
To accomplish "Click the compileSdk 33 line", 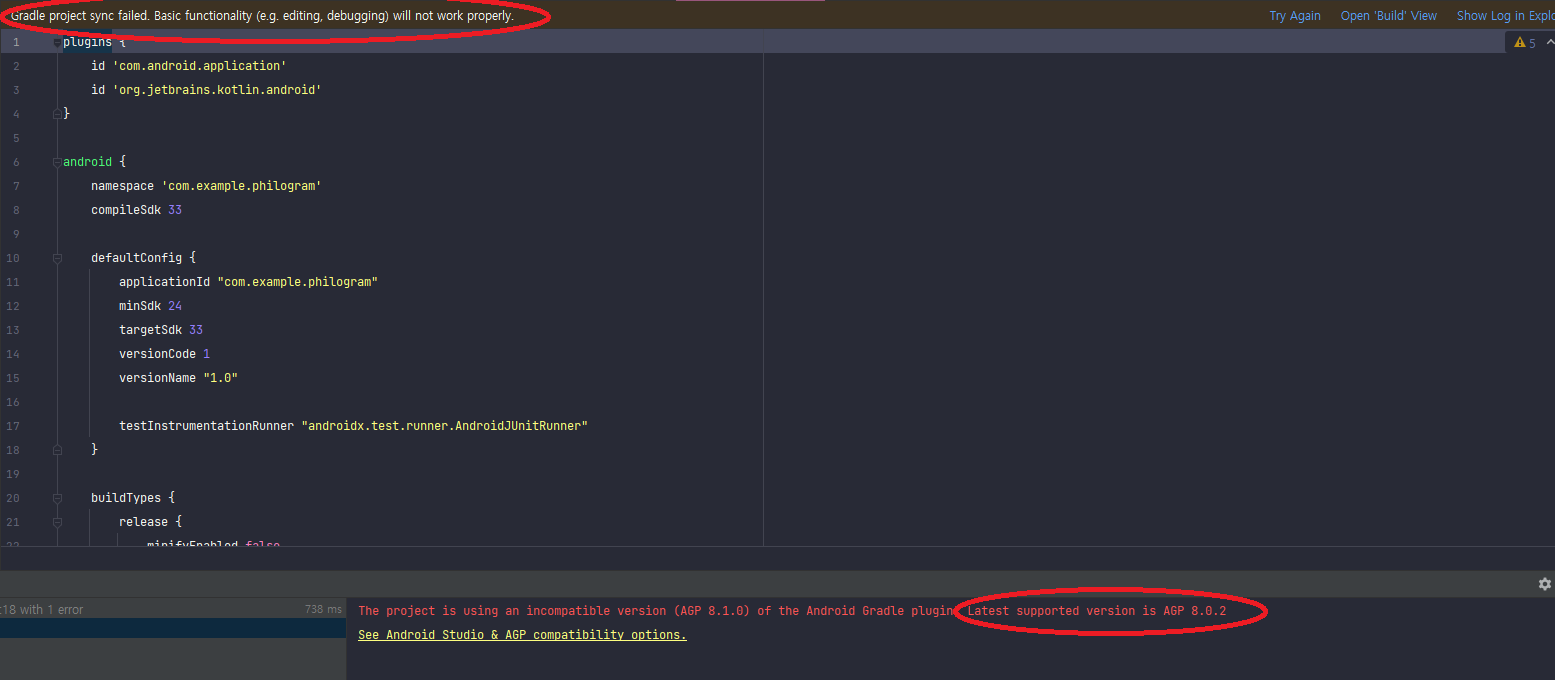I will (x=136, y=210).
